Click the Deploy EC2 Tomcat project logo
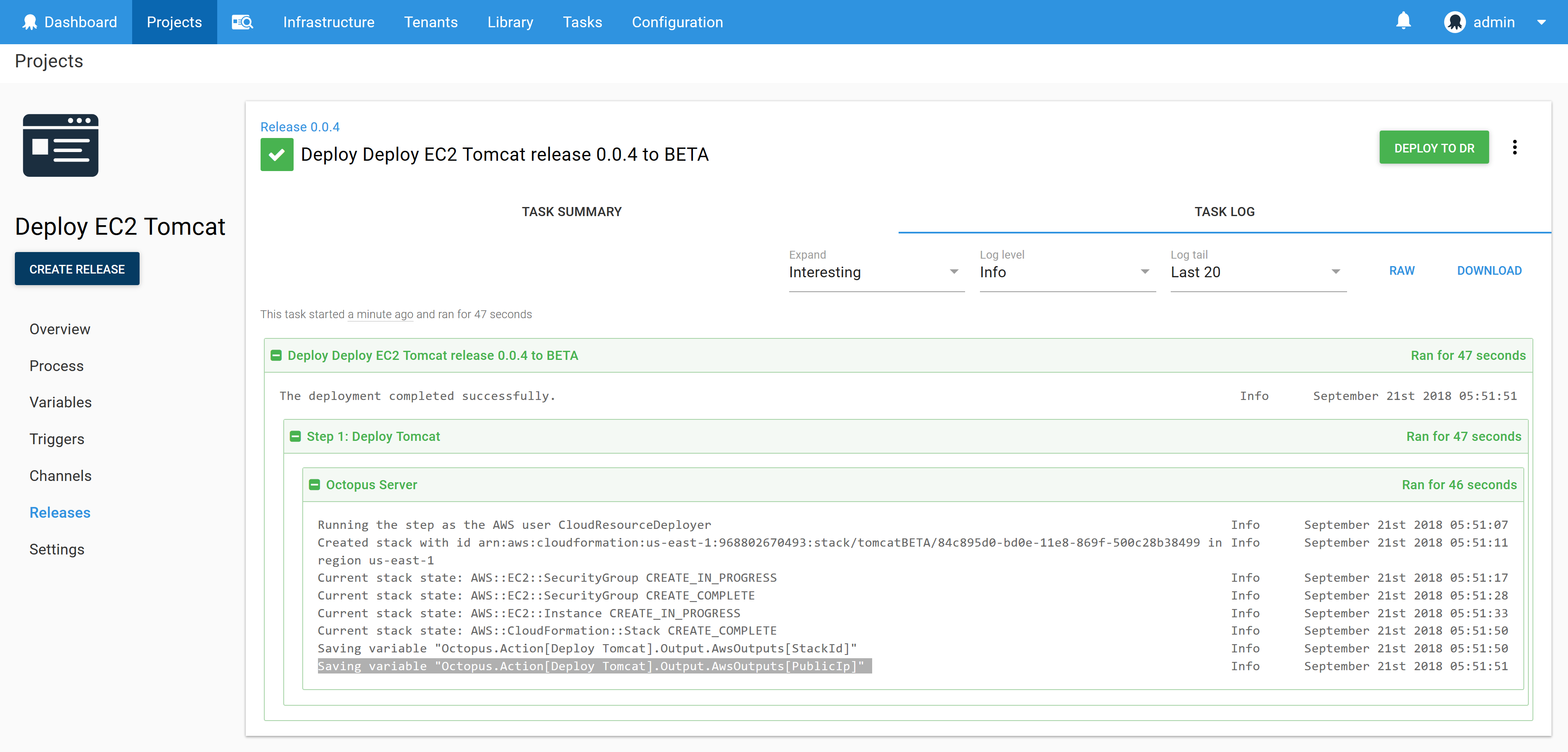 tap(60, 145)
